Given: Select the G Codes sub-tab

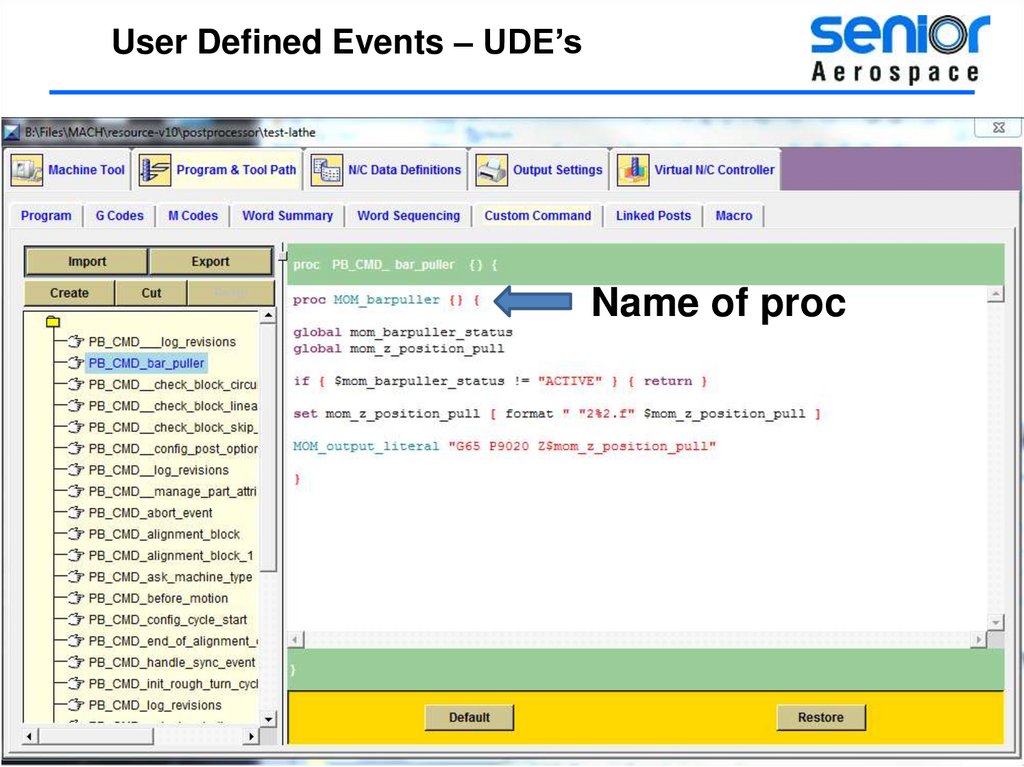Looking at the screenshot, I should pyautogui.click(x=120, y=216).
